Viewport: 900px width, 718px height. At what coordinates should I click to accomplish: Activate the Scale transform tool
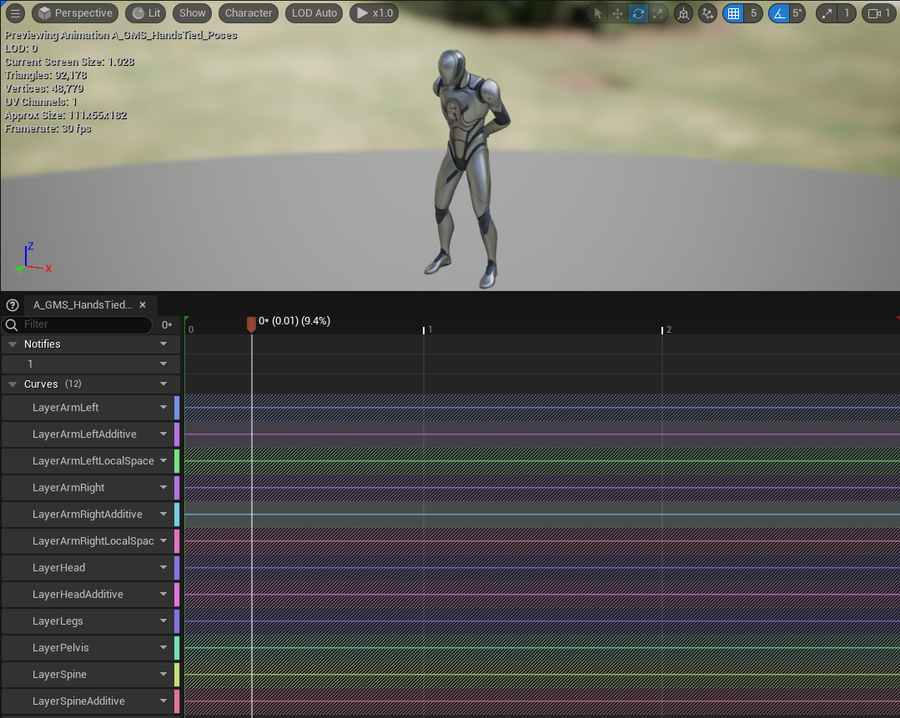click(x=658, y=13)
